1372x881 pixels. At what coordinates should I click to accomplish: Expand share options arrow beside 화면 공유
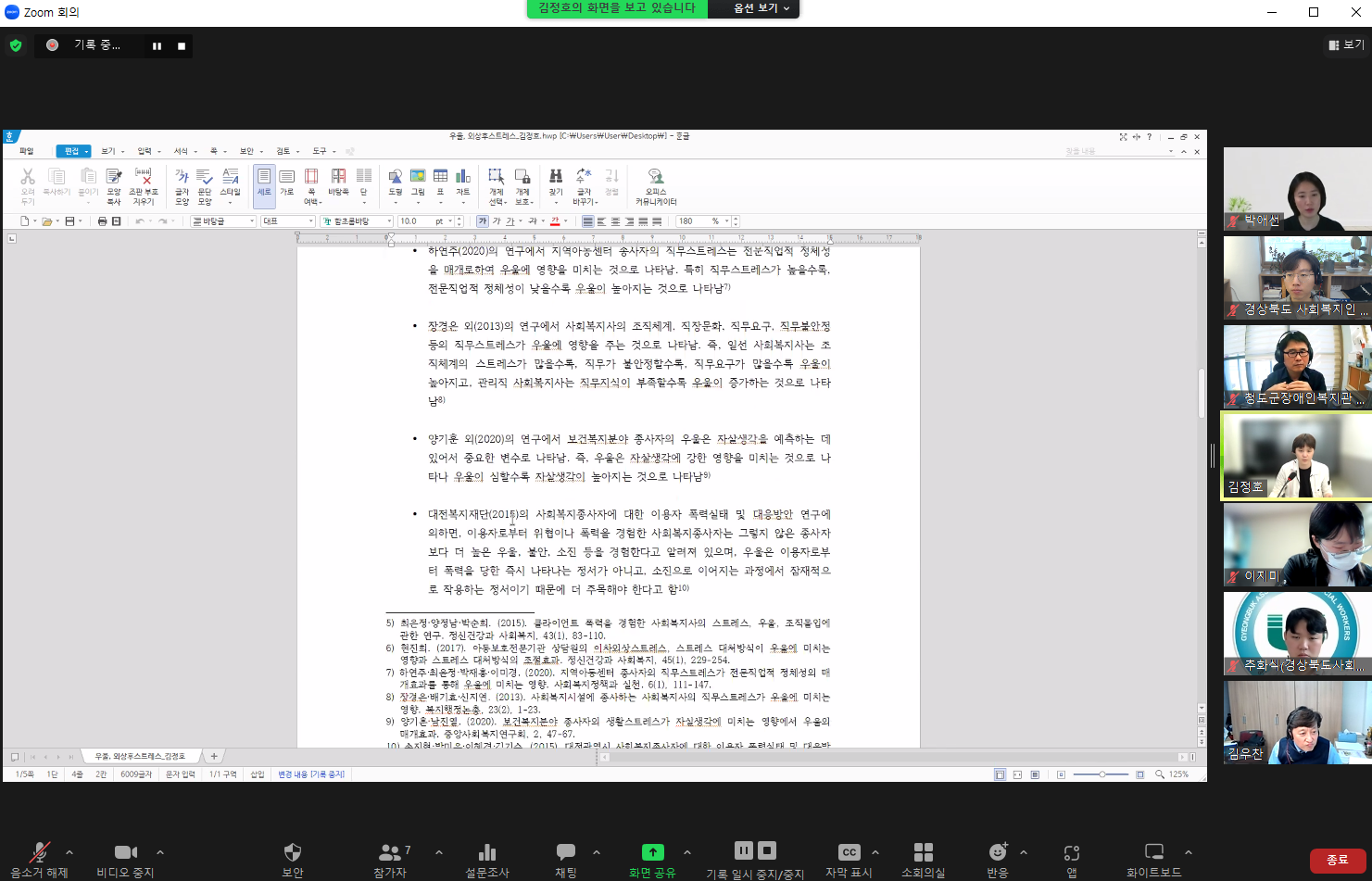pyautogui.click(x=687, y=852)
